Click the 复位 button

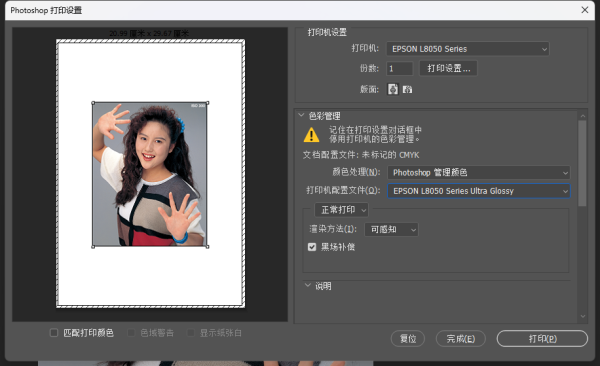[408, 338]
